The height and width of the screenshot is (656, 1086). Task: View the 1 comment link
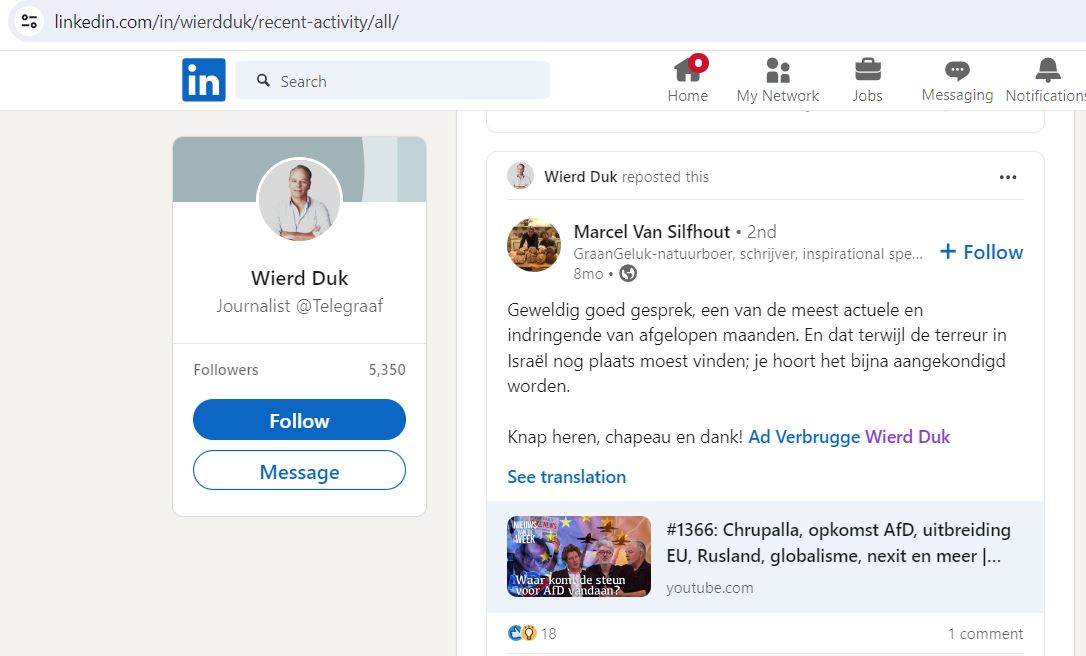click(985, 634)
